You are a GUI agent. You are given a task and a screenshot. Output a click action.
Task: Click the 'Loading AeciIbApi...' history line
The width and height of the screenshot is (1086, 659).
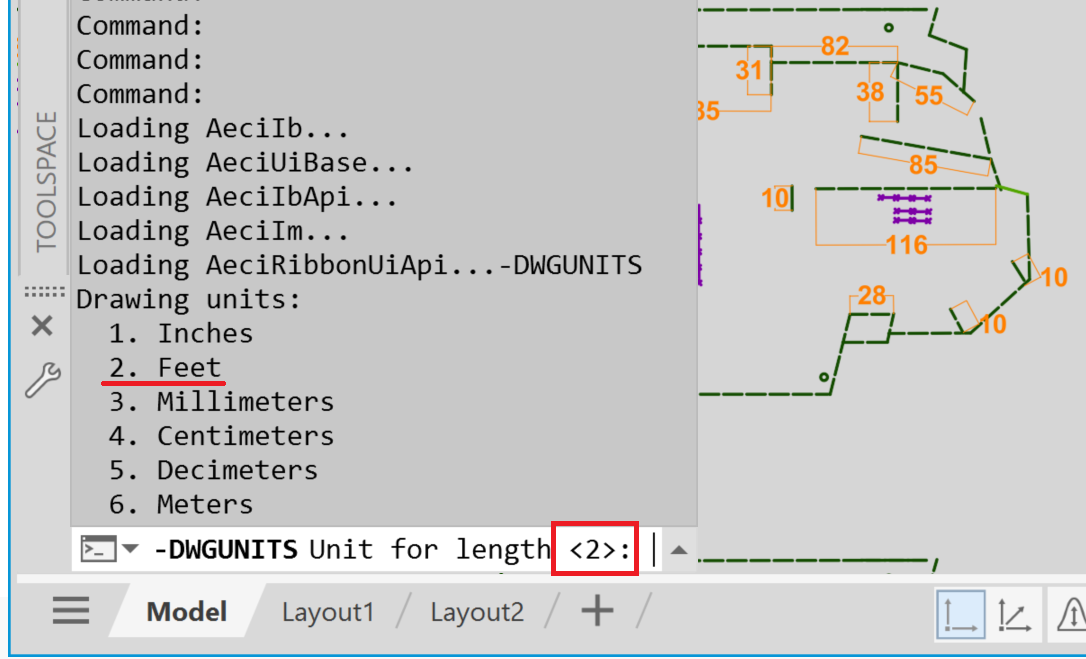[x=238, y=197]
